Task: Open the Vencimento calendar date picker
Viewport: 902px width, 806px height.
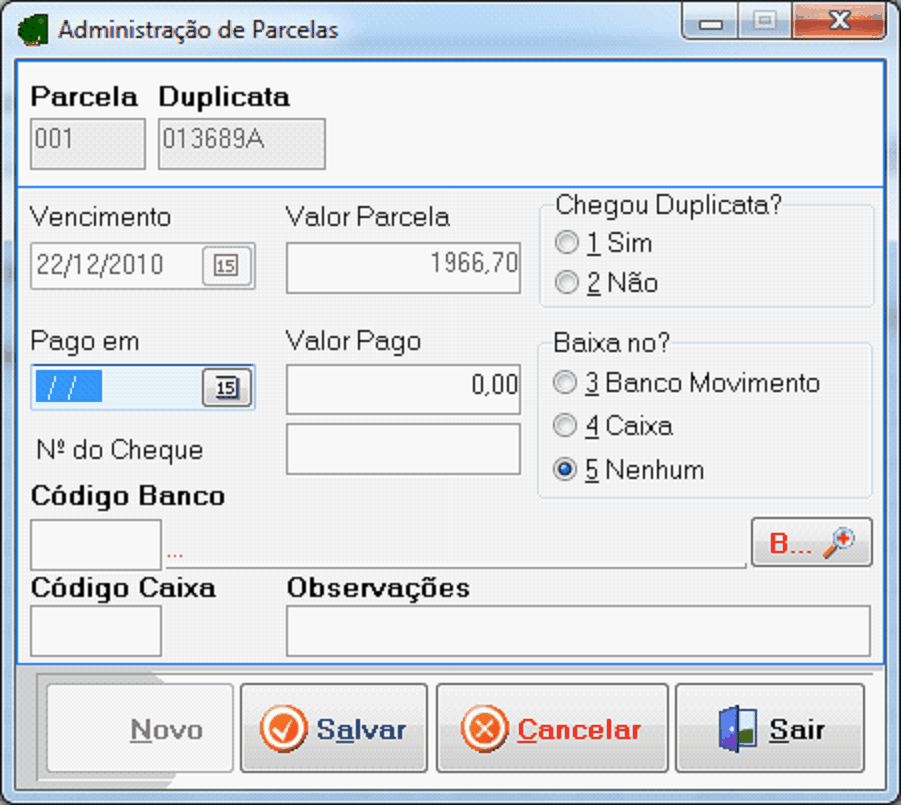Action: 227,266
